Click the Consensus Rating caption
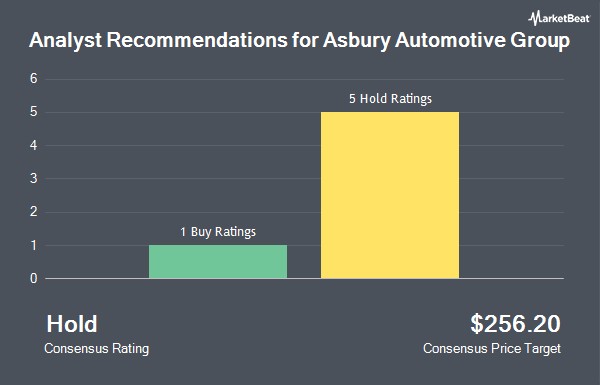Screen dimensions: 600x385 click(96, 349)
